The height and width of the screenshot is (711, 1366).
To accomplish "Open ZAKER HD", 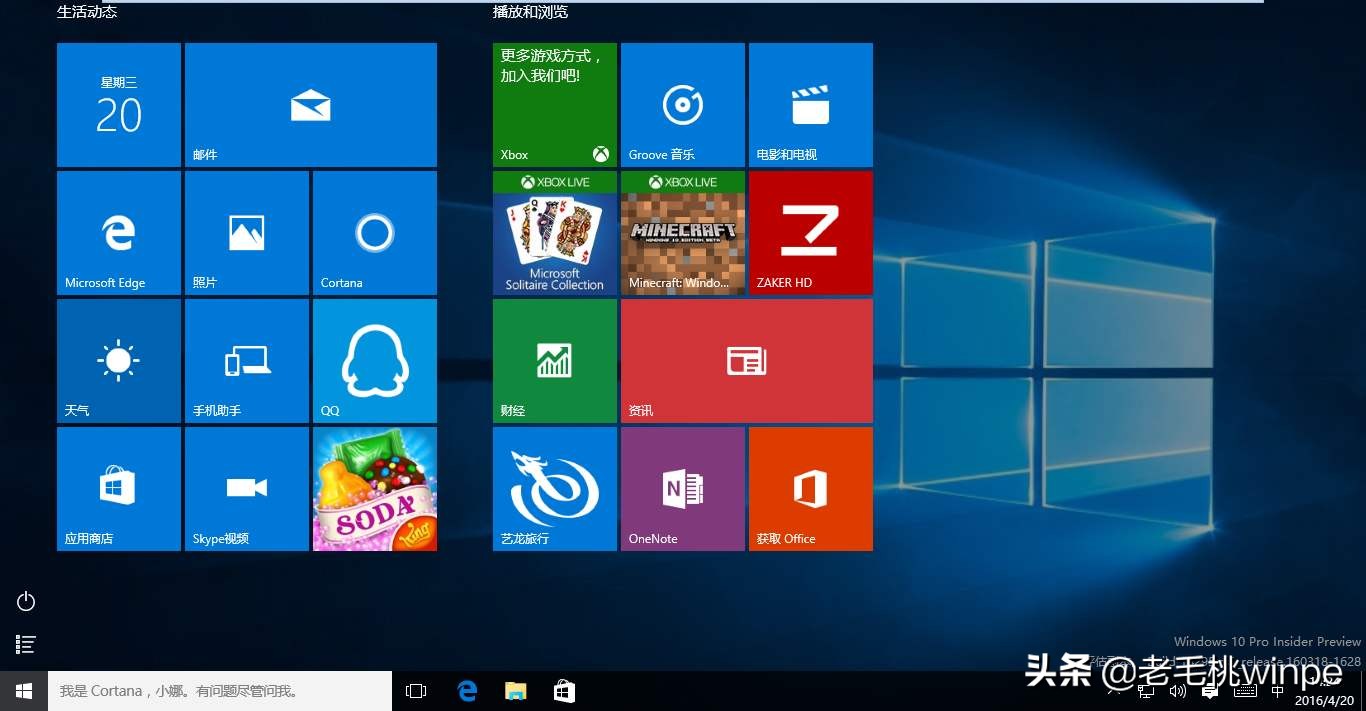I will point(810,232).
